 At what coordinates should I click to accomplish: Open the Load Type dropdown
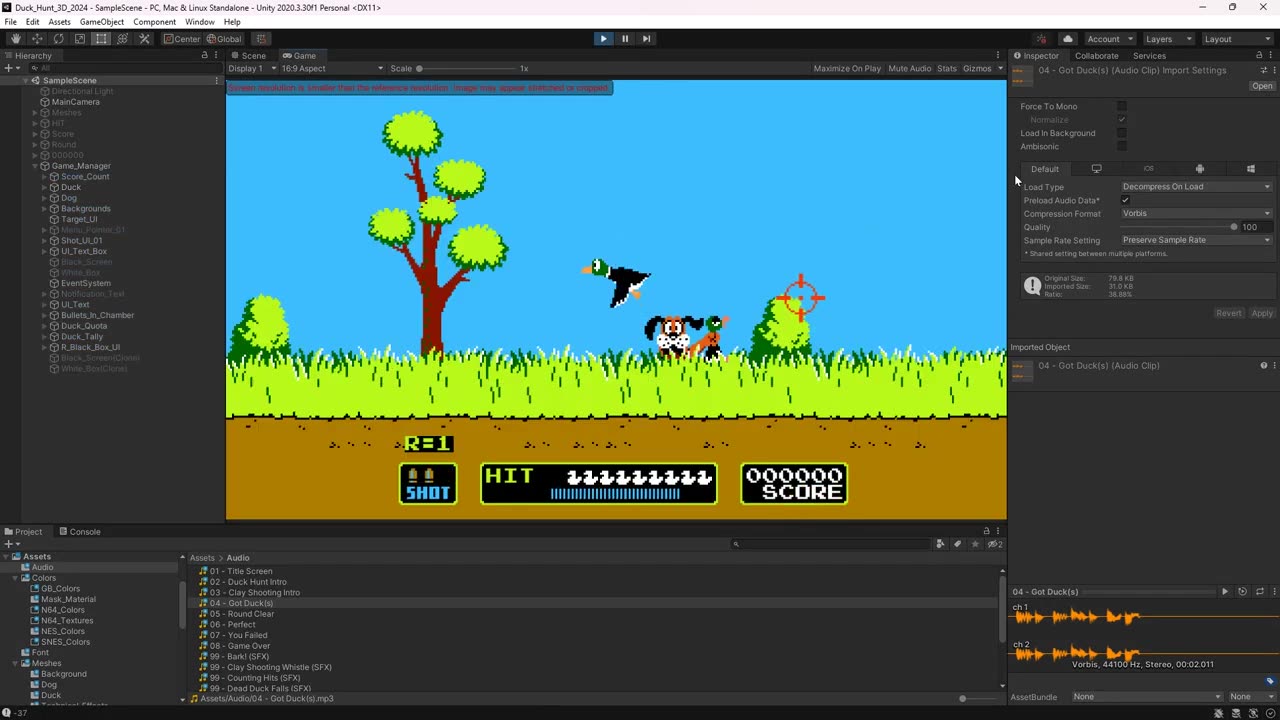point(1197,187)
